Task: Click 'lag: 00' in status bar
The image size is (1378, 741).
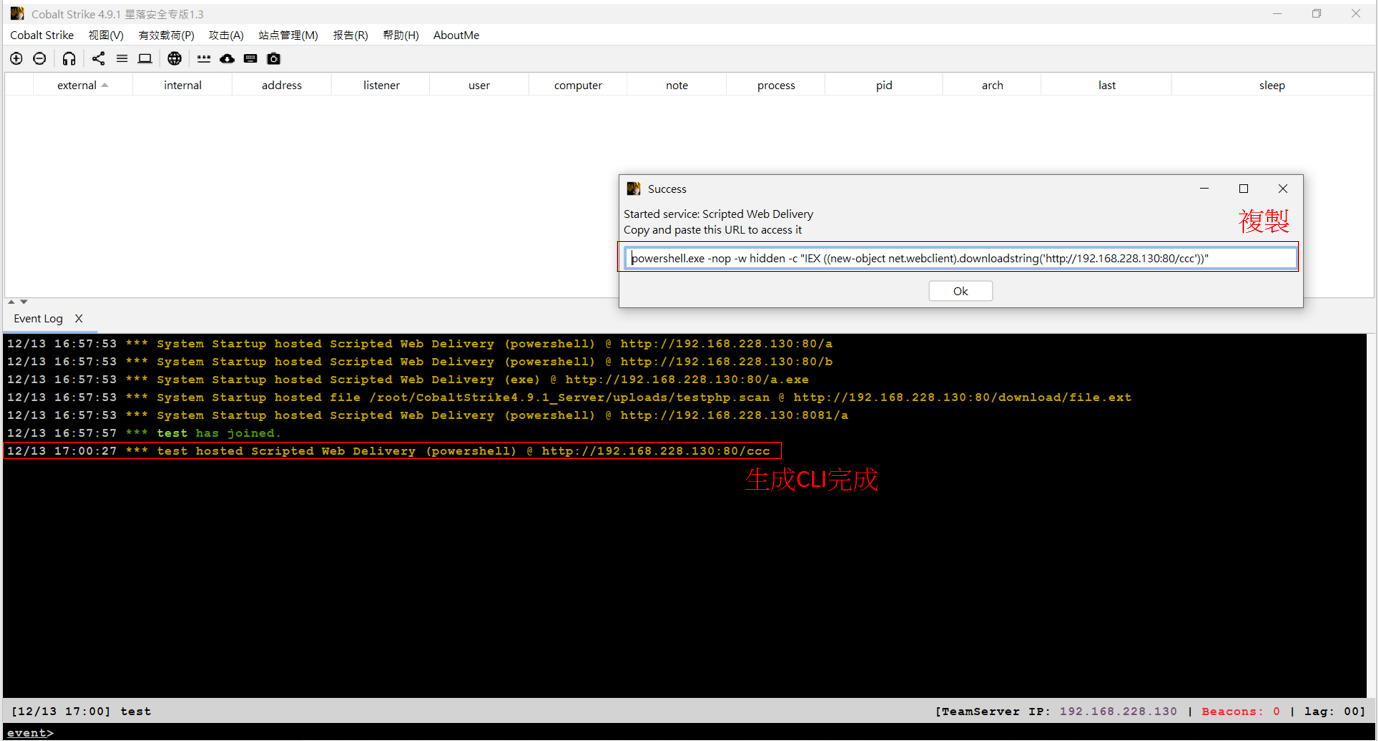Action: pyautogui.click(x=1330, y=712)
